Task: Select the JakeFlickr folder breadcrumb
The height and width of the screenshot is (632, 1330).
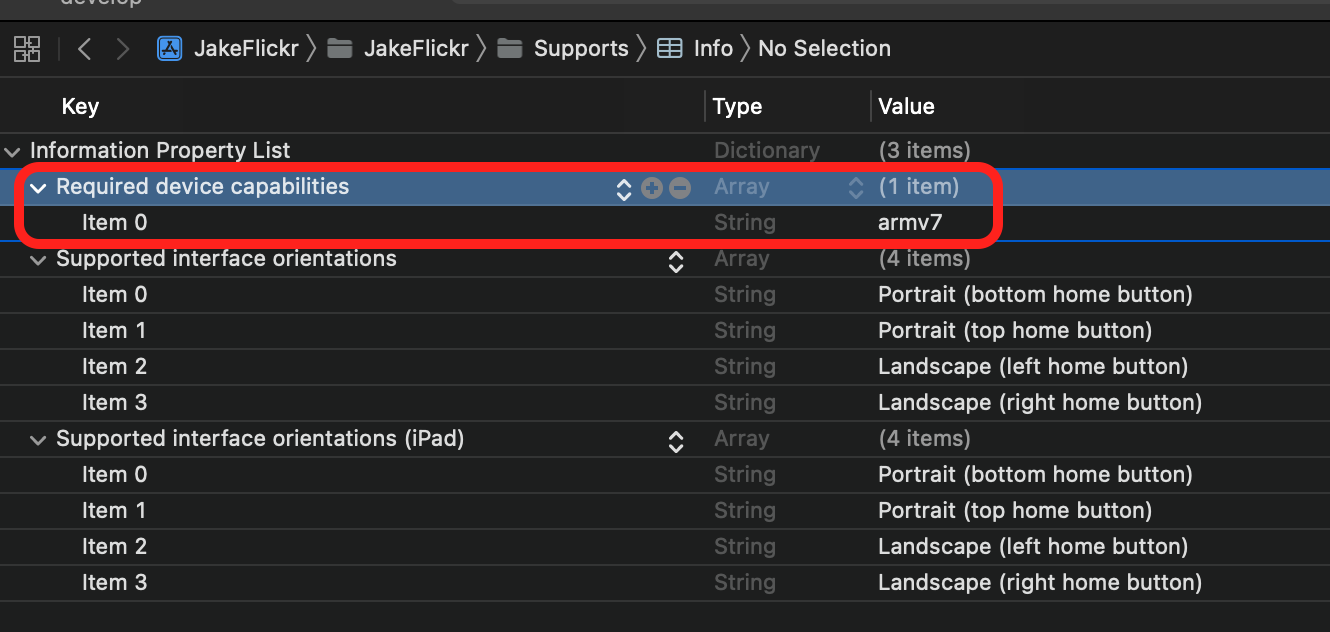Action: tap(416, 48)
